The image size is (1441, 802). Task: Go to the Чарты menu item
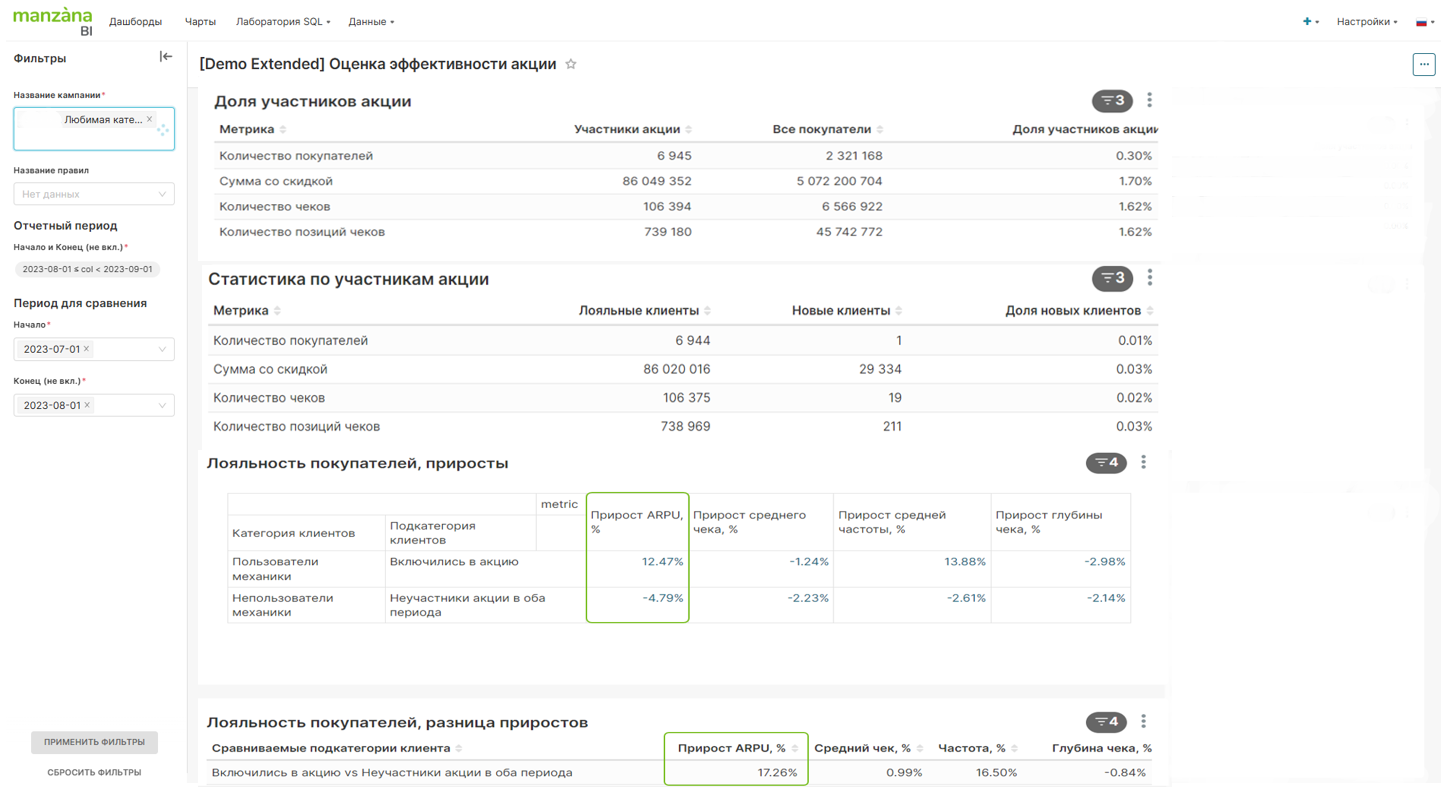tap(200, 21)
